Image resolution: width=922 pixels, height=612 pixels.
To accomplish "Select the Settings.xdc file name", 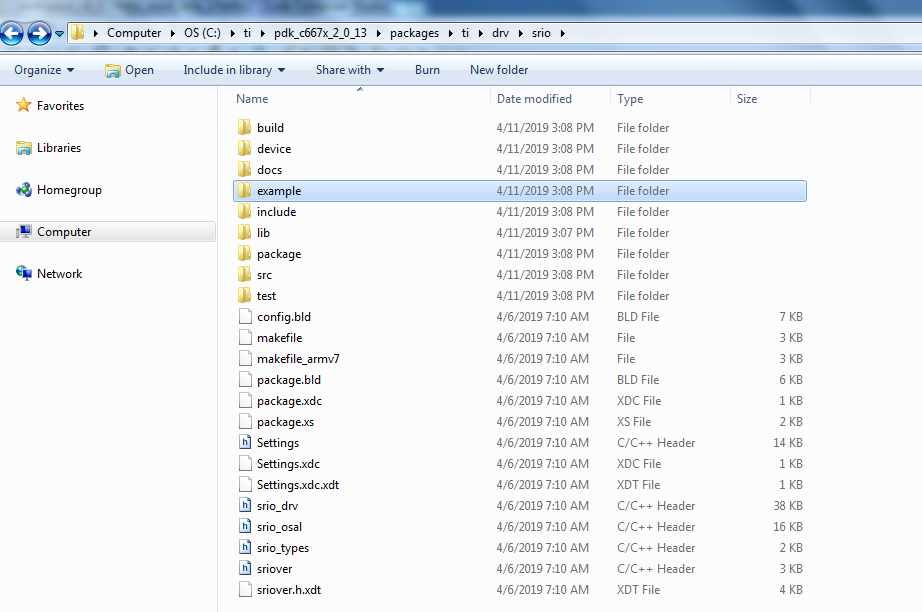I will click(x=288, y=464).
